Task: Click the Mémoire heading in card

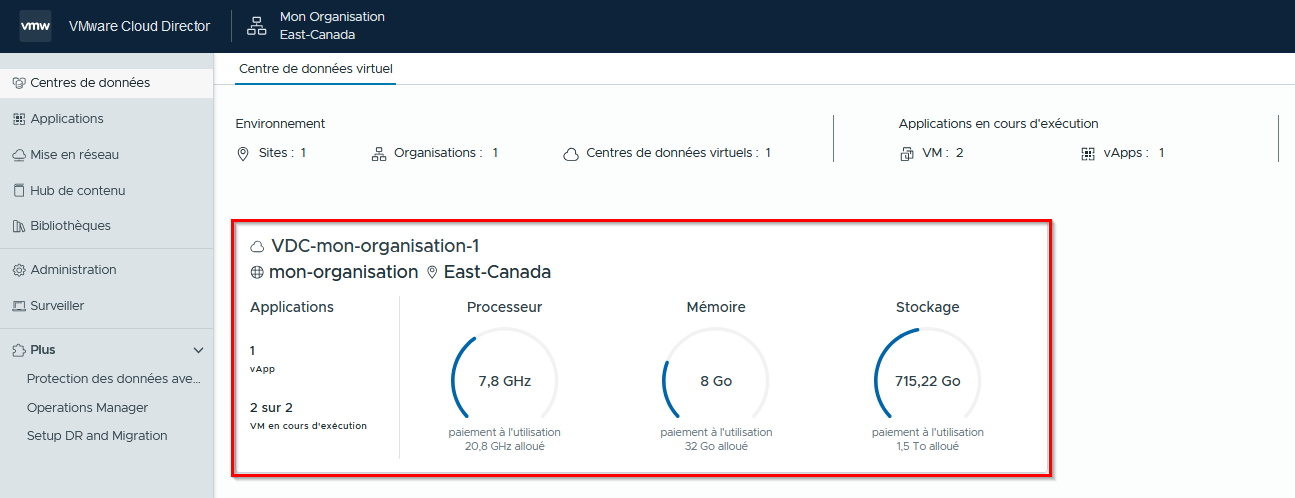Action: 716,307
